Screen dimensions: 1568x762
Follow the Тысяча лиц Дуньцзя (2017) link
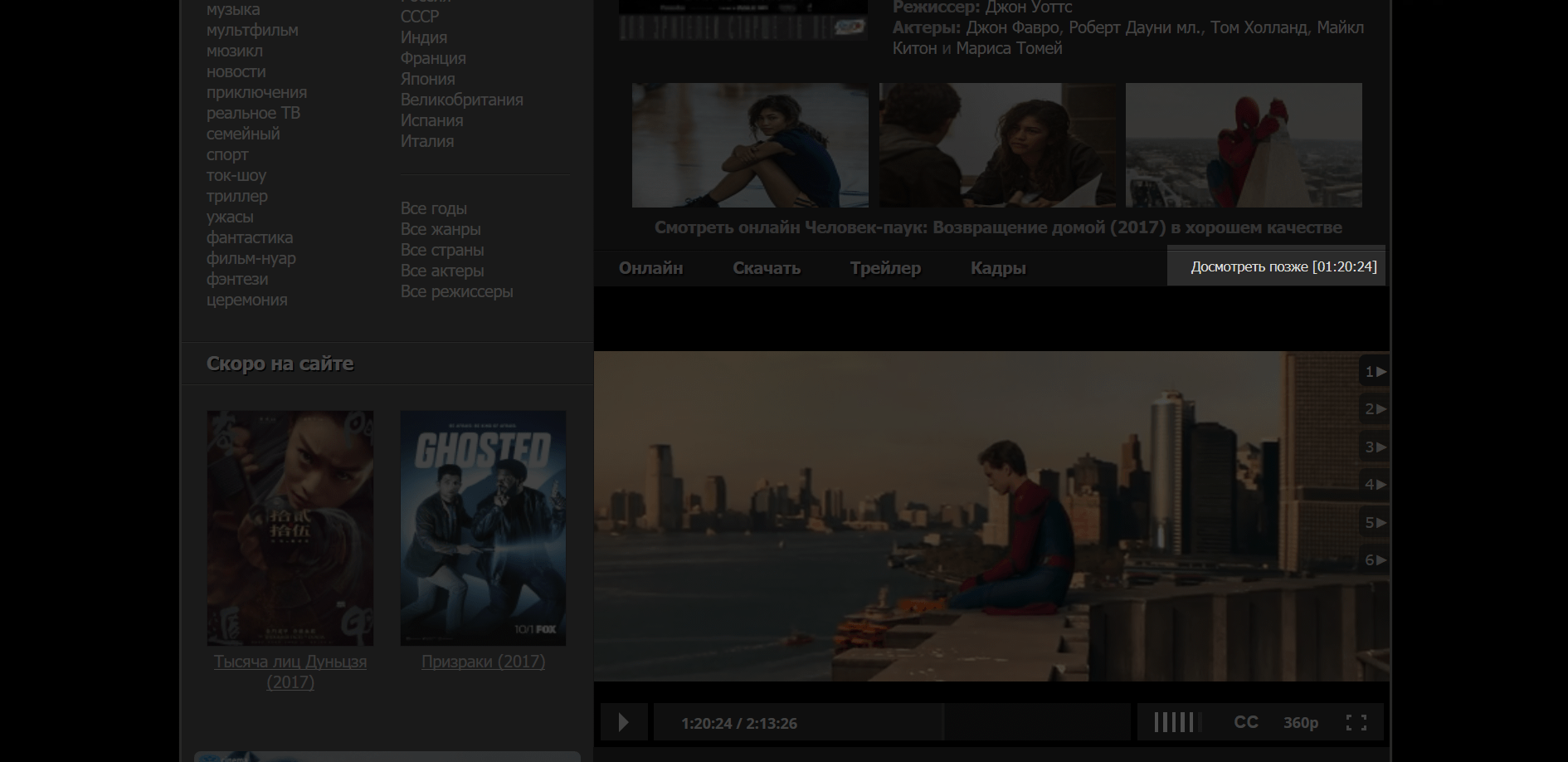click(x=290, y=672)
